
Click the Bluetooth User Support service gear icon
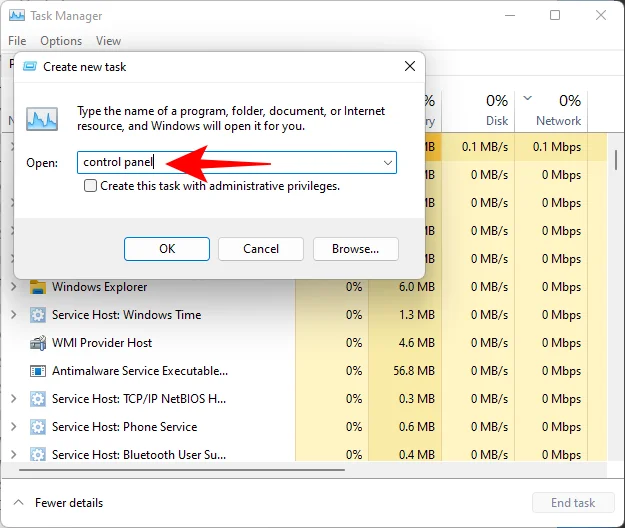pyautogui.click(x=38, y=455)
